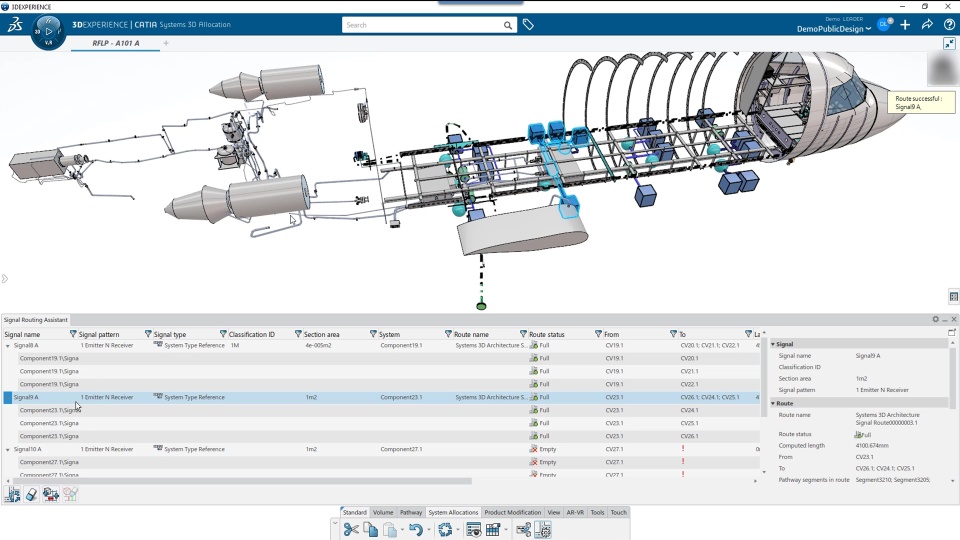Collapse the Route section in properties
Screen dimensions: 960x540
click(x=773, y=403)
